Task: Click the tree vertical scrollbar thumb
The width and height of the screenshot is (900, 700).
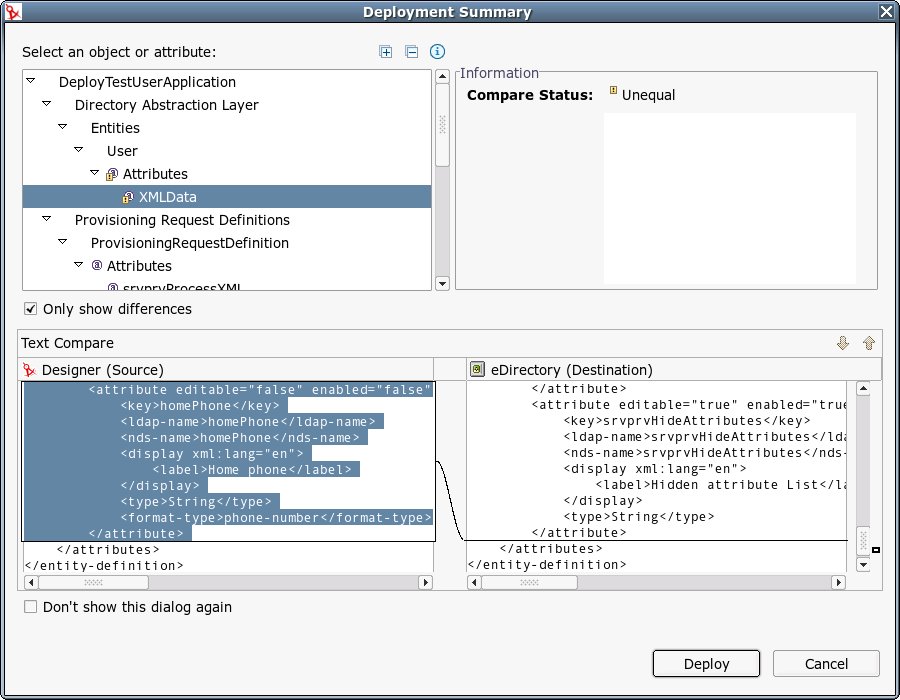Action: (442, 125)
